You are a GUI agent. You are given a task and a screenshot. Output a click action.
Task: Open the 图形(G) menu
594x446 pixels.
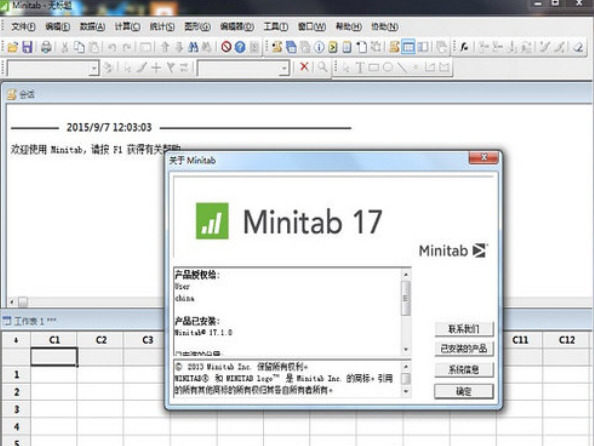[x=197, y=27]
